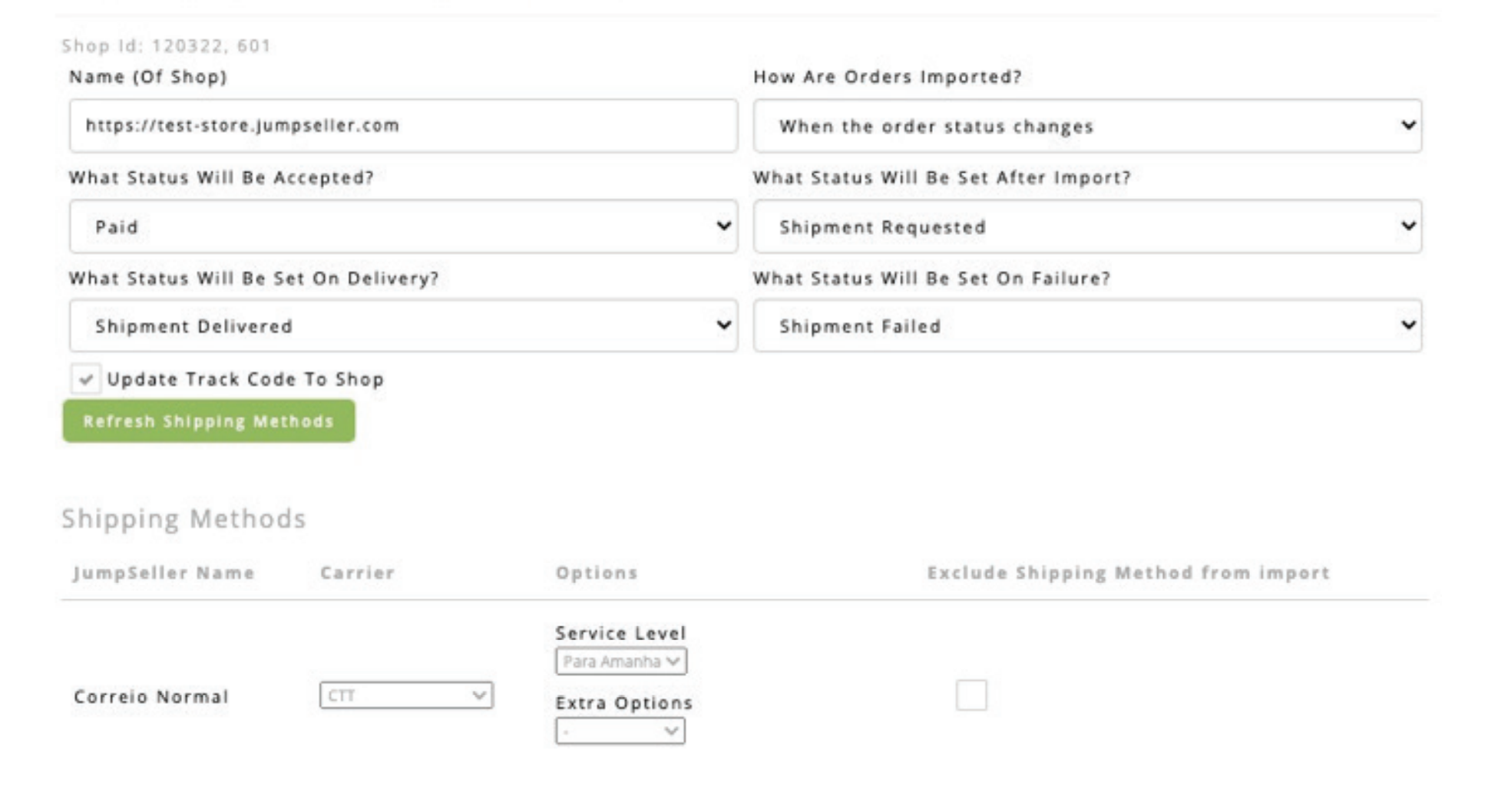Expand the accepted status dropdown showing Paid
The width and height of the screenshot is (1488, 812).
point(402,226)
